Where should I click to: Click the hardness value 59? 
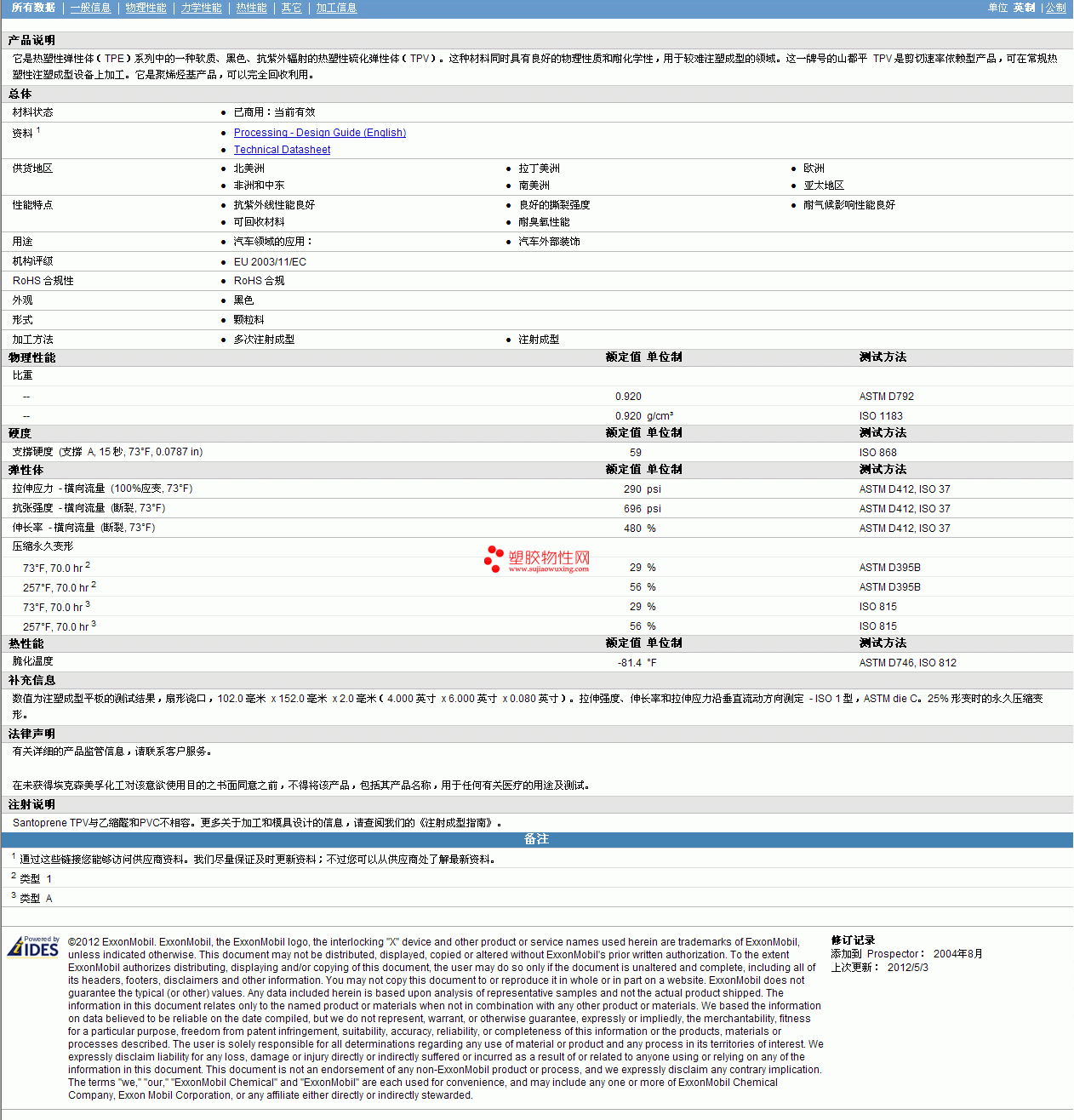tap(636, 453)
